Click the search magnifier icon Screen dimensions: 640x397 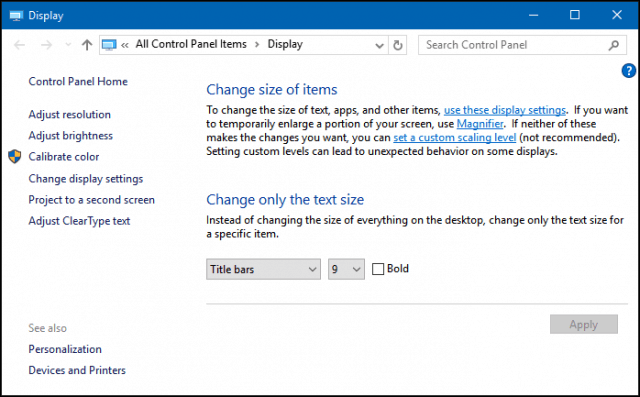[x=613, y=45]
